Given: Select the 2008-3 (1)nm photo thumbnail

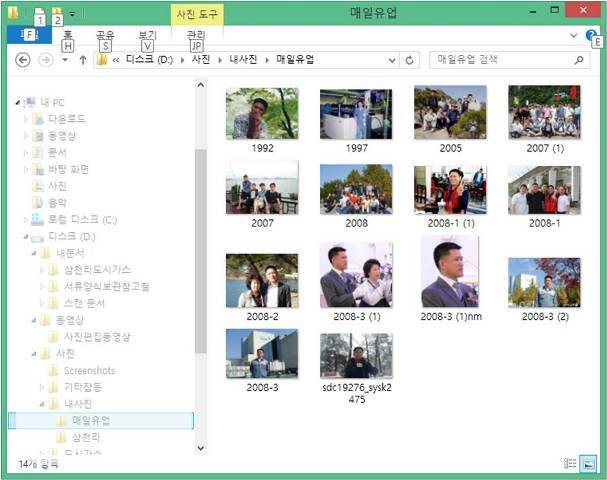Looking at the screenshot, I should point(449,272).
